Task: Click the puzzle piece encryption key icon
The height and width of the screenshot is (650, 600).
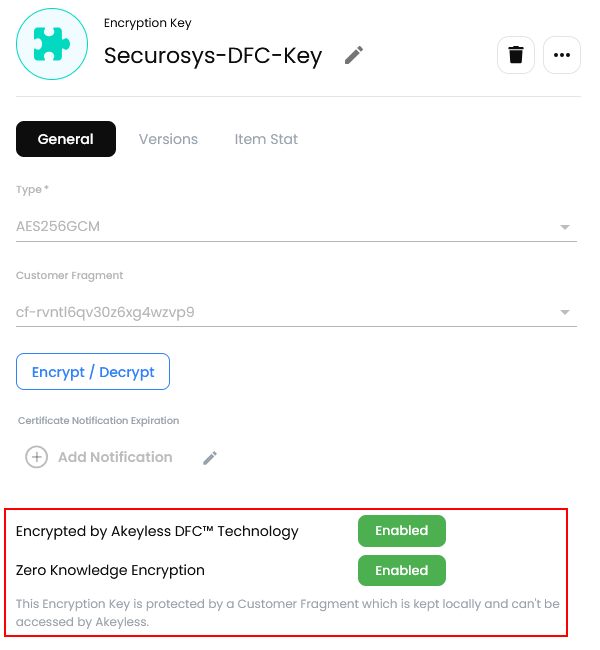Action: click(52, 43)
